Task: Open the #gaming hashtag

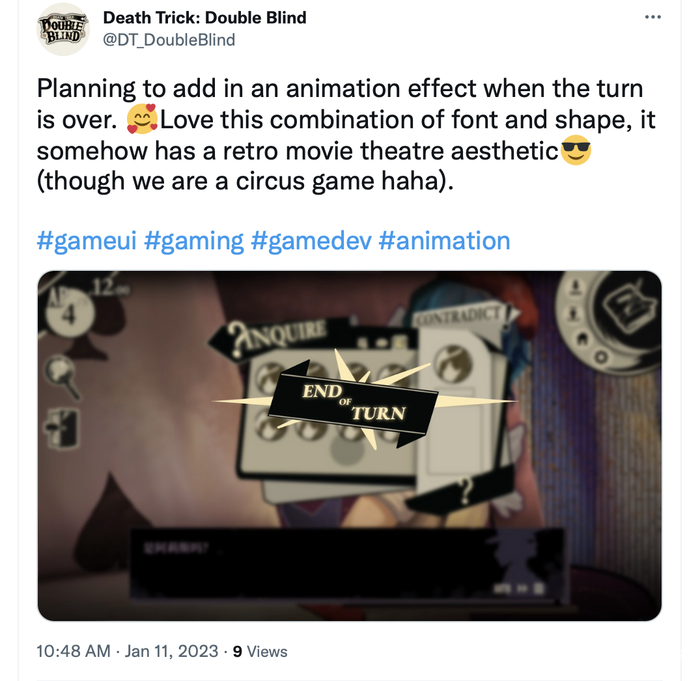Action: 194,241
